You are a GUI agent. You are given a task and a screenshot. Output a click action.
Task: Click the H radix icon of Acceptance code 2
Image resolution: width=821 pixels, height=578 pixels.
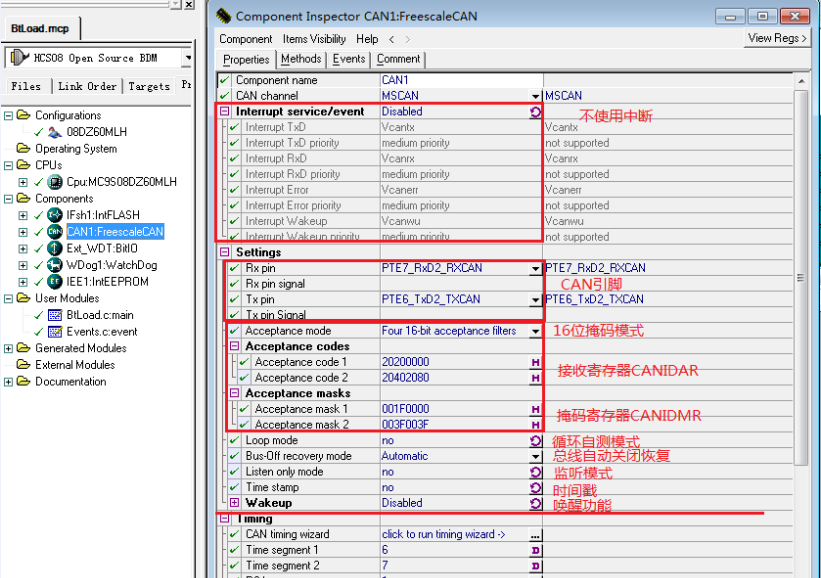(x=535, y=378)
